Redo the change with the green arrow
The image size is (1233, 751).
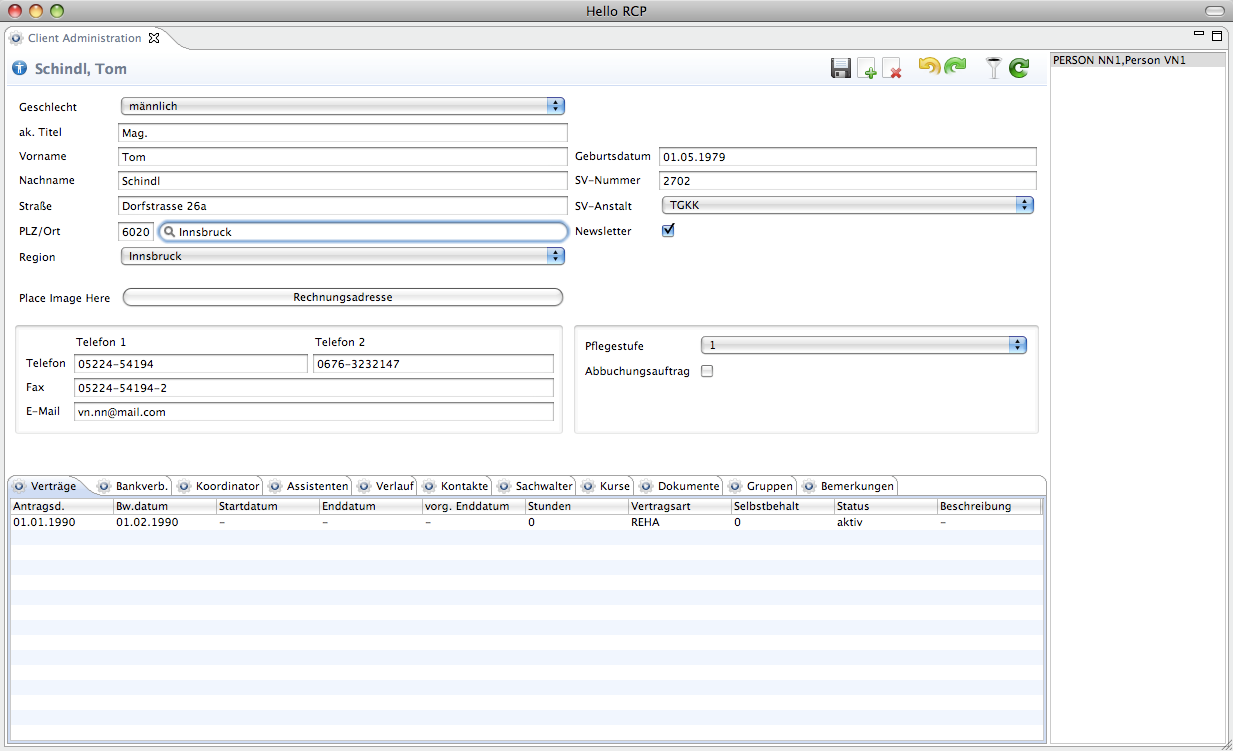(955, 68)
